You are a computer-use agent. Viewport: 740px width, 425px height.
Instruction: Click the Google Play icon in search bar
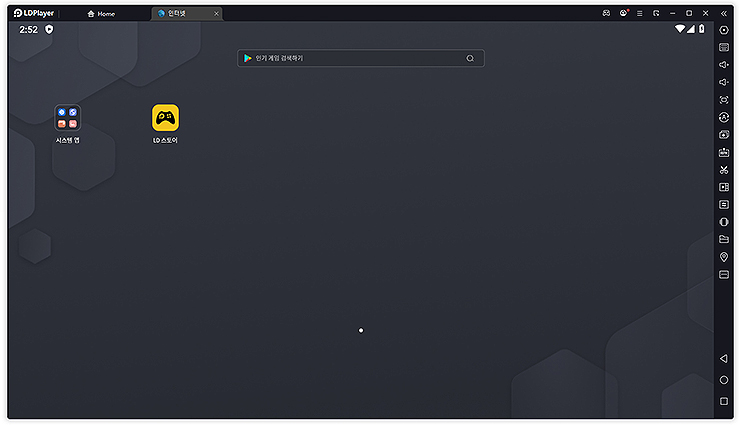pos(247,58)
